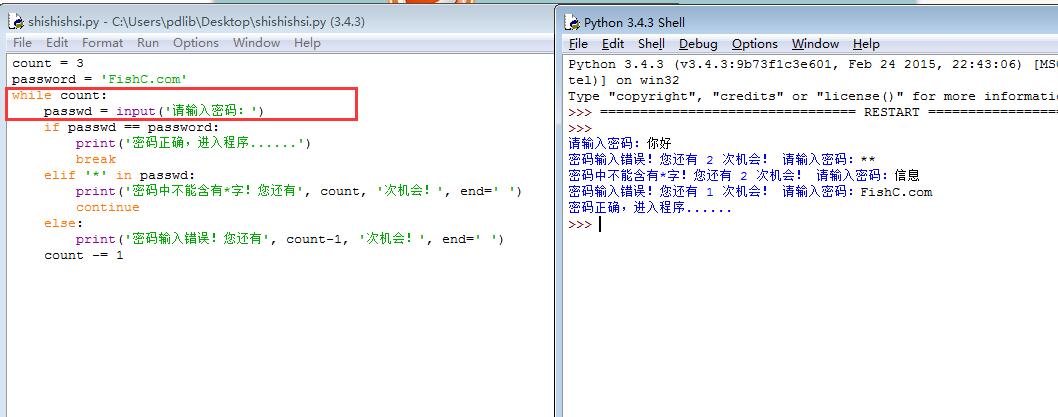Open the editor's Window menu

(256, 43)
